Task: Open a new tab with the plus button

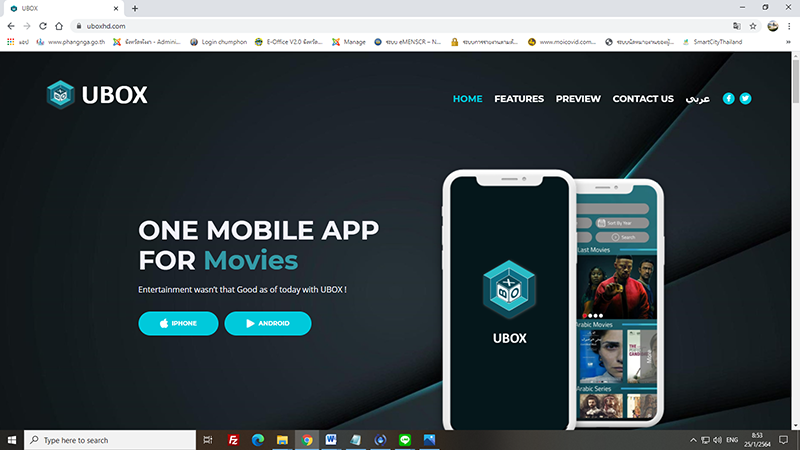Action: pos(135,8)
